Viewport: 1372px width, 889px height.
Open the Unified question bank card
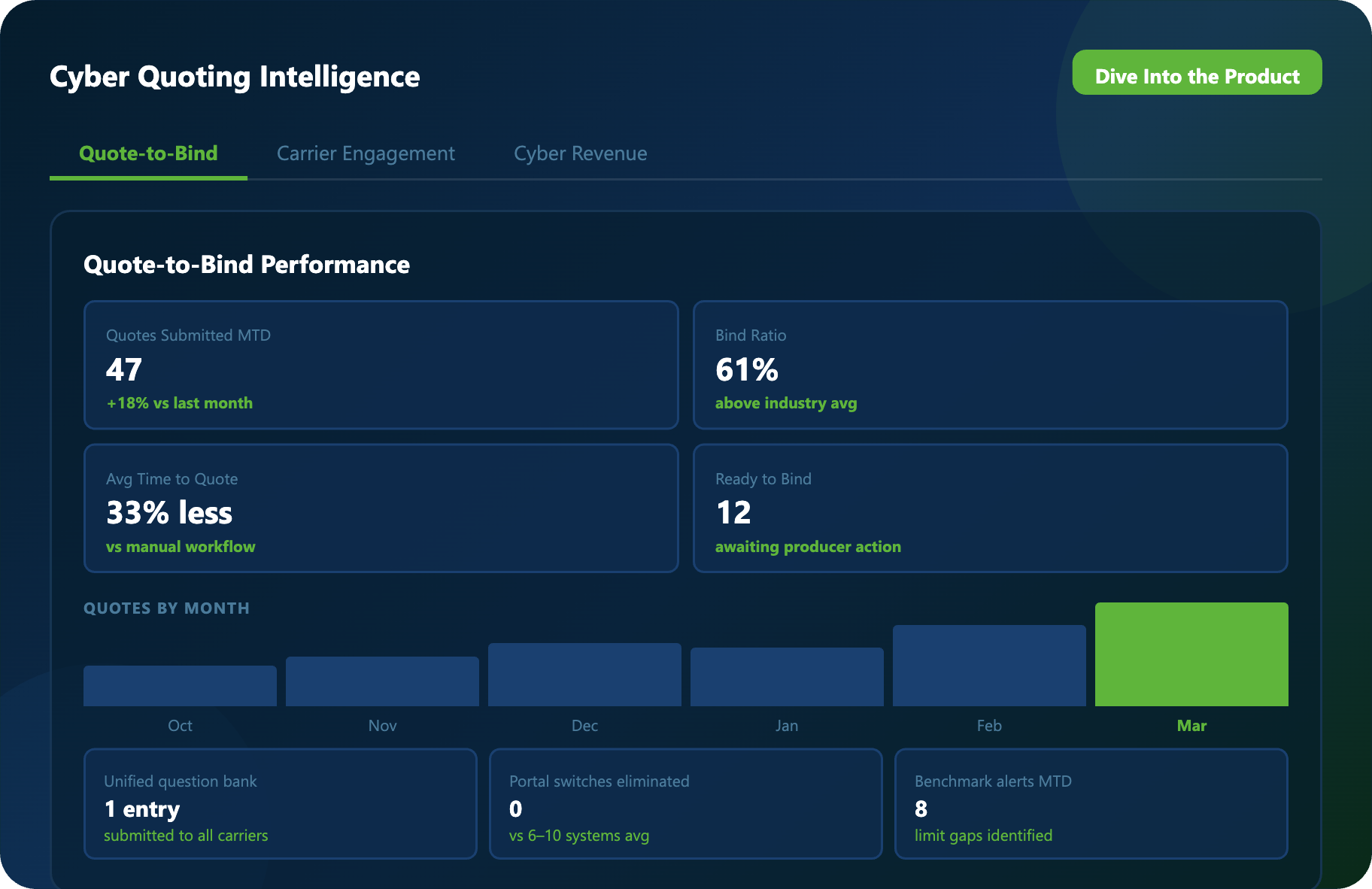[x=280, y=803]
